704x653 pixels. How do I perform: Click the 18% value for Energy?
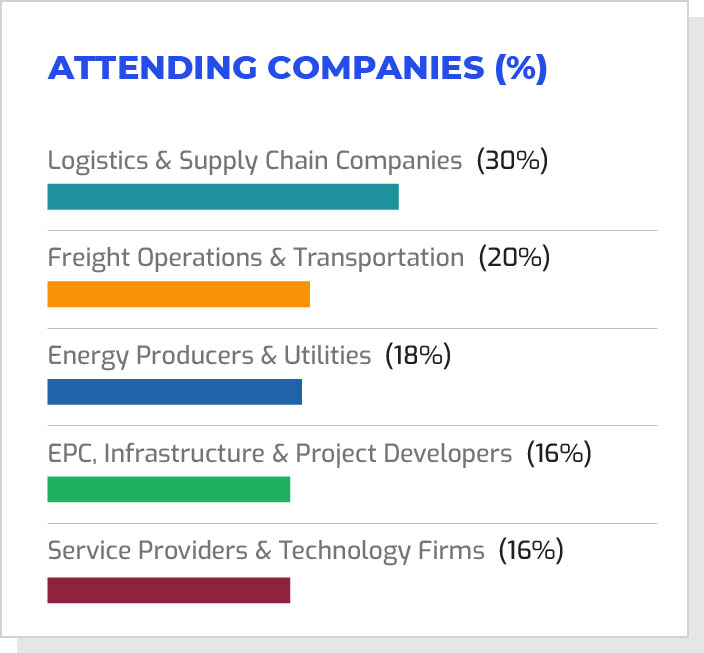coord(418,355)
